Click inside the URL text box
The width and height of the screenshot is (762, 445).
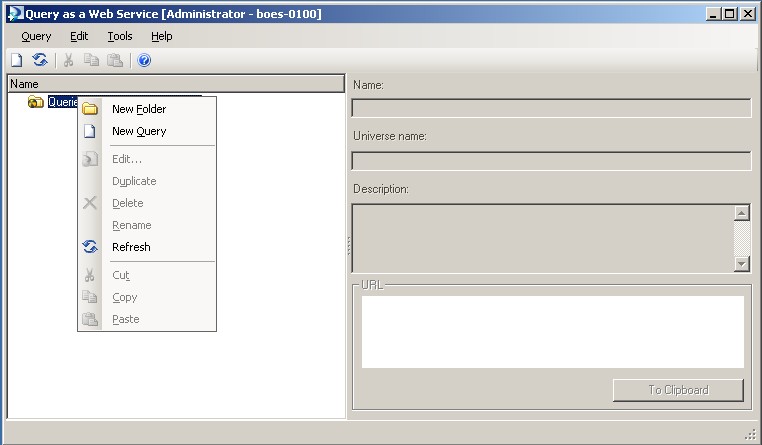[x=553, y=332]
